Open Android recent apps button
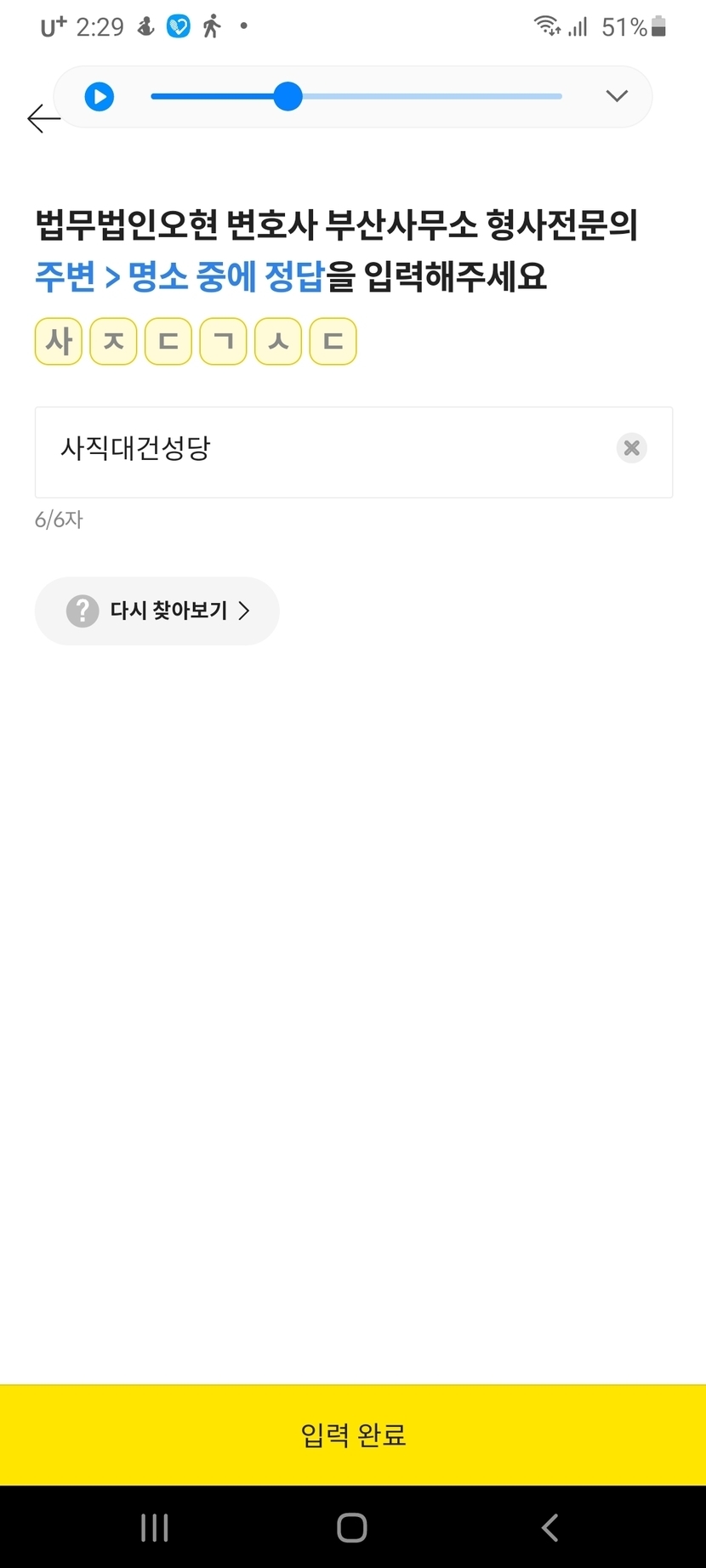This screenshot has height=1568, width=706. tap(154, 1527)
